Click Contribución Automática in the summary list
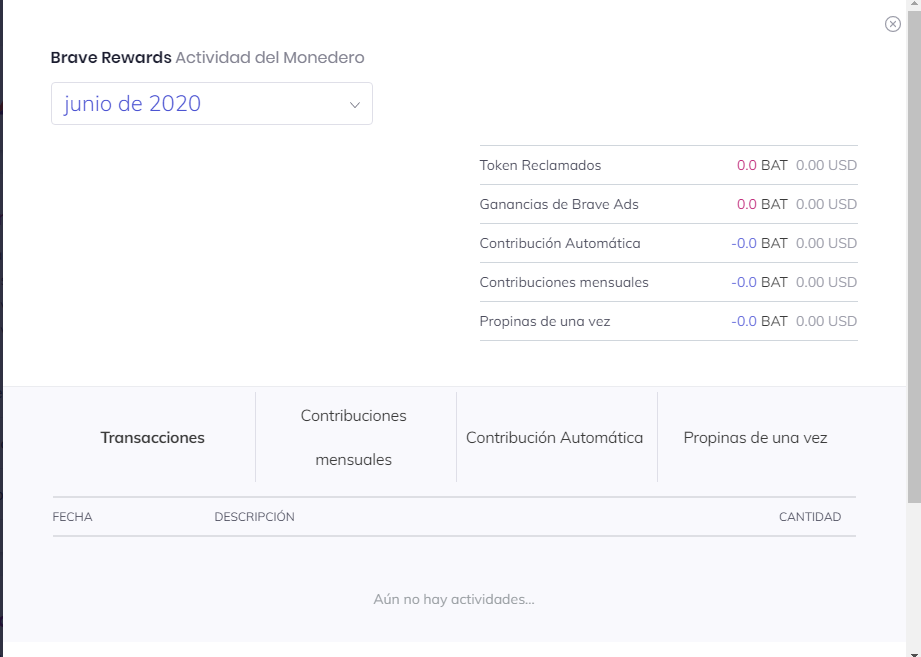This screenshot has width=921, height=657. click(560, 243)
